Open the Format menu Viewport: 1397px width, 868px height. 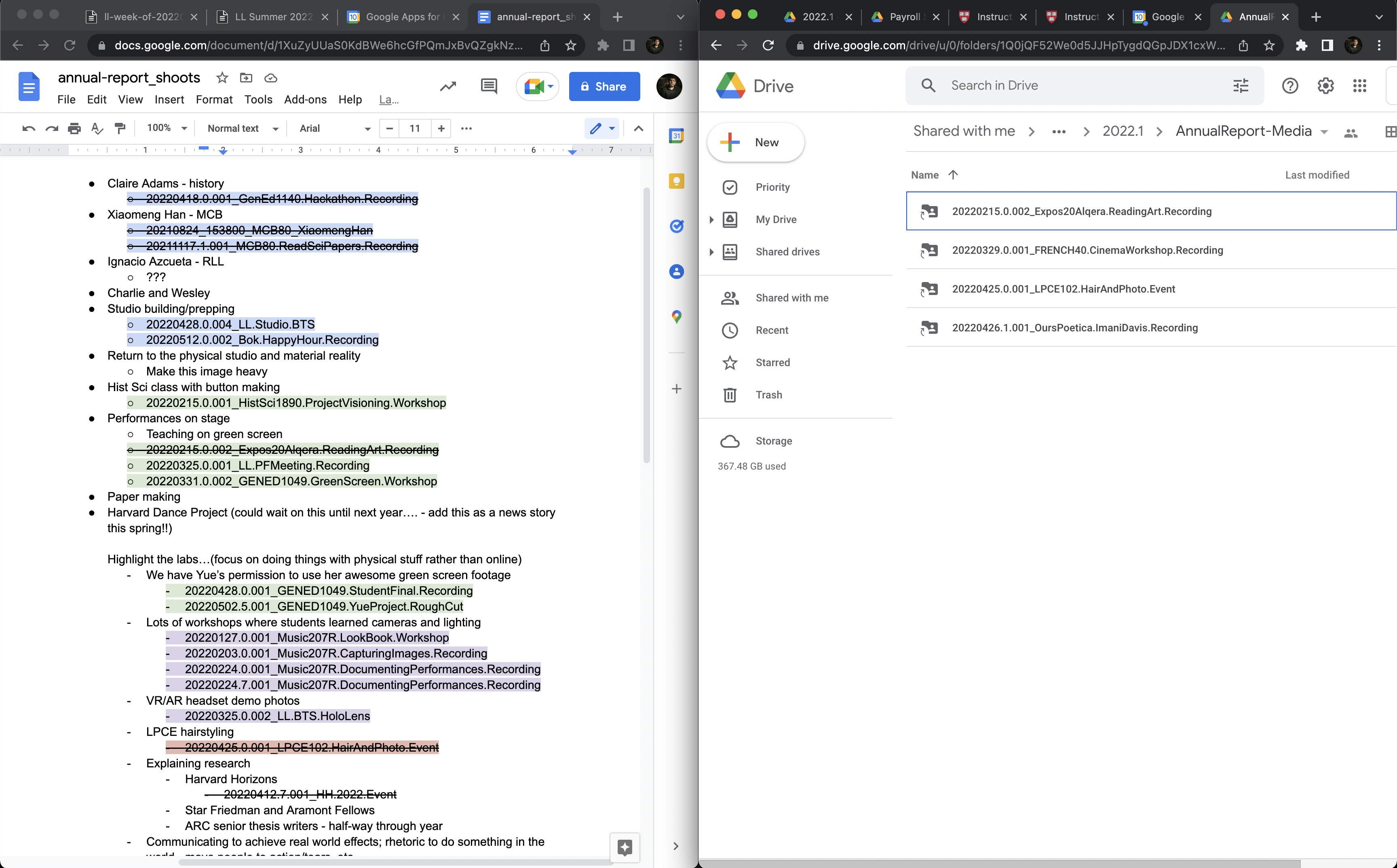point(213,100)
